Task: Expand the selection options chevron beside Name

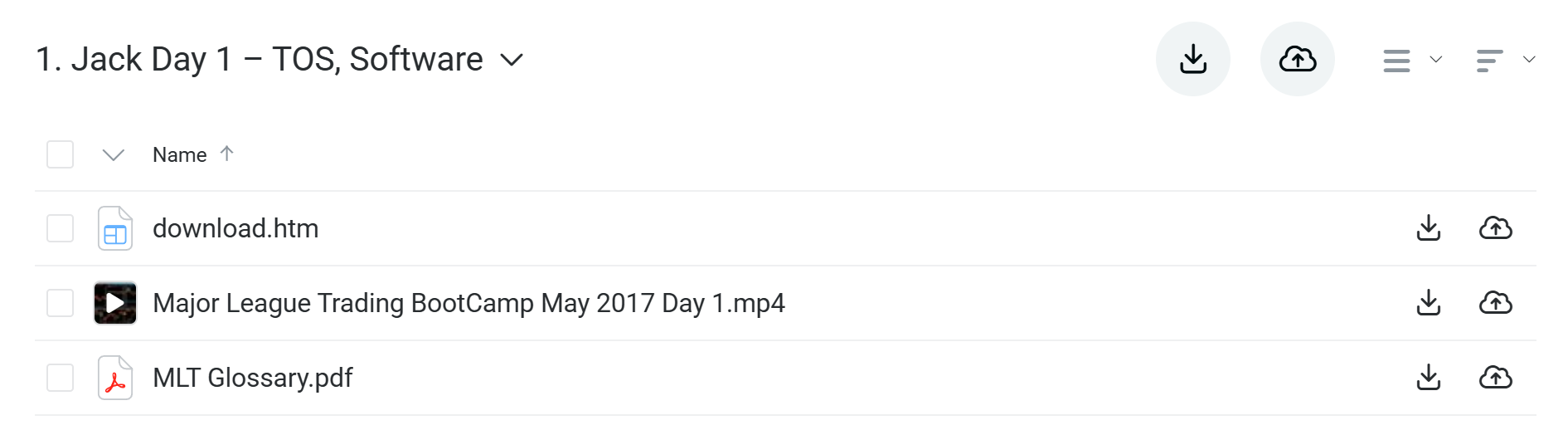Action: 113,155
